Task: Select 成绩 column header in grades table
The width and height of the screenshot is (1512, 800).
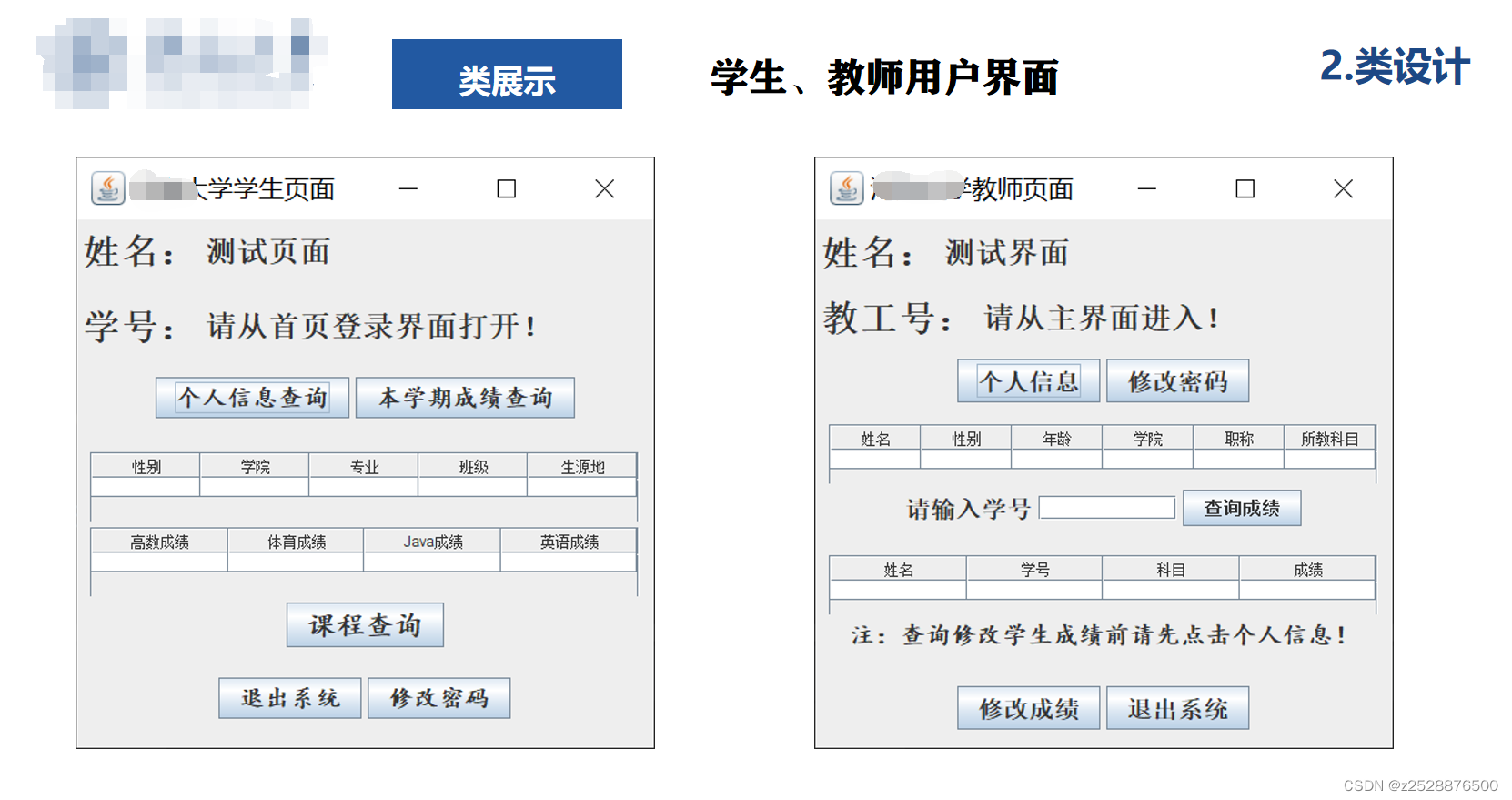Action: click(1307, 570)
